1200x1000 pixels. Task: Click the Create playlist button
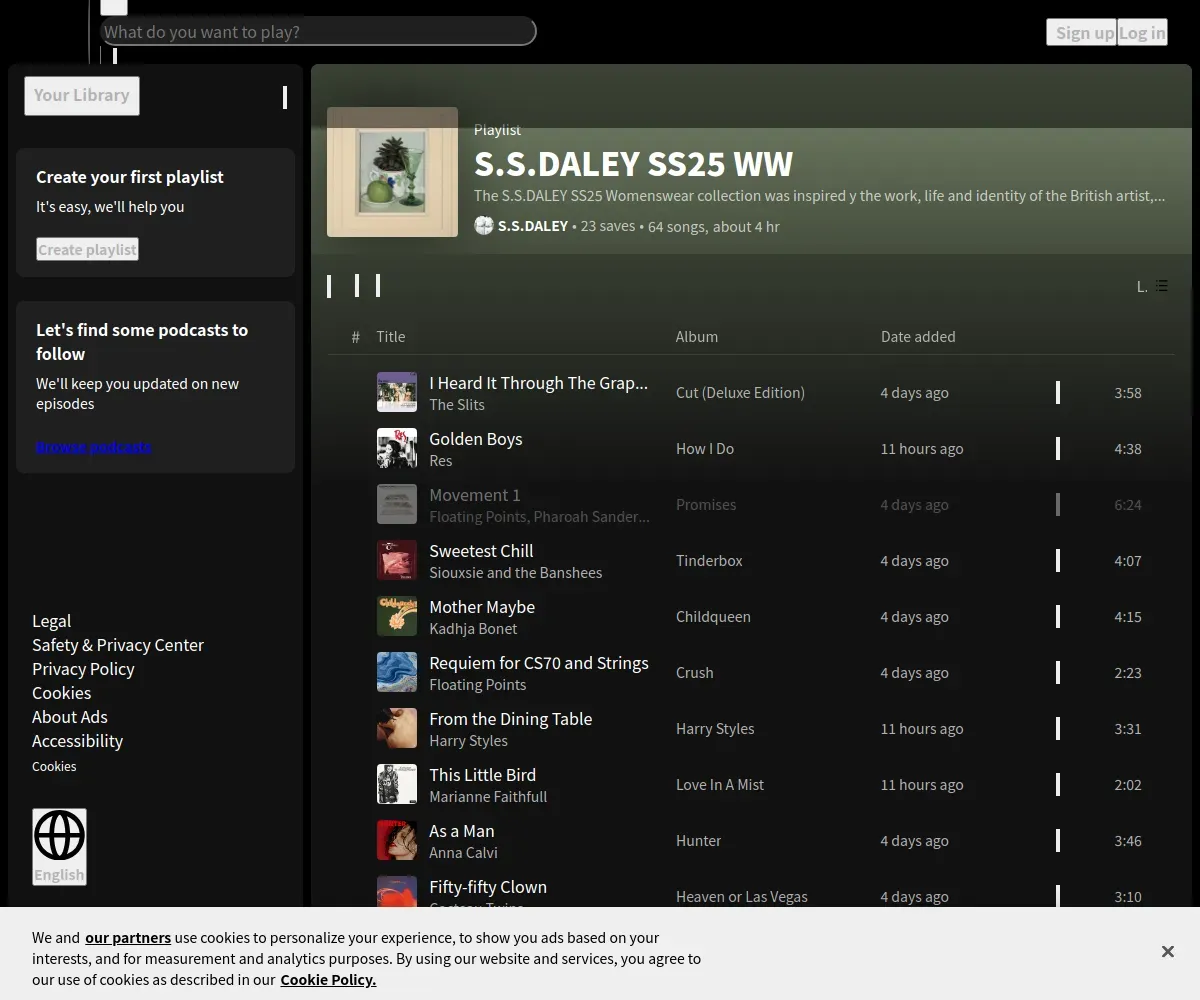(87, 249)
